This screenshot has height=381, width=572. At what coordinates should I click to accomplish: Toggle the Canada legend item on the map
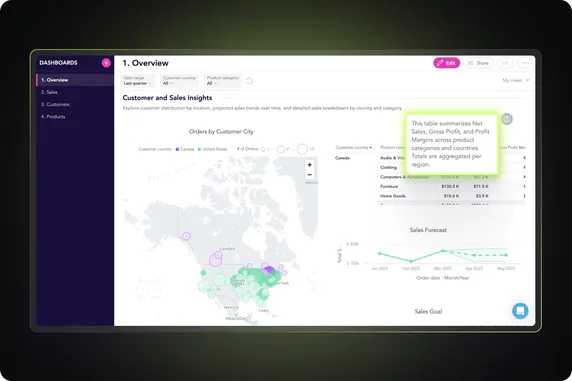185,149
